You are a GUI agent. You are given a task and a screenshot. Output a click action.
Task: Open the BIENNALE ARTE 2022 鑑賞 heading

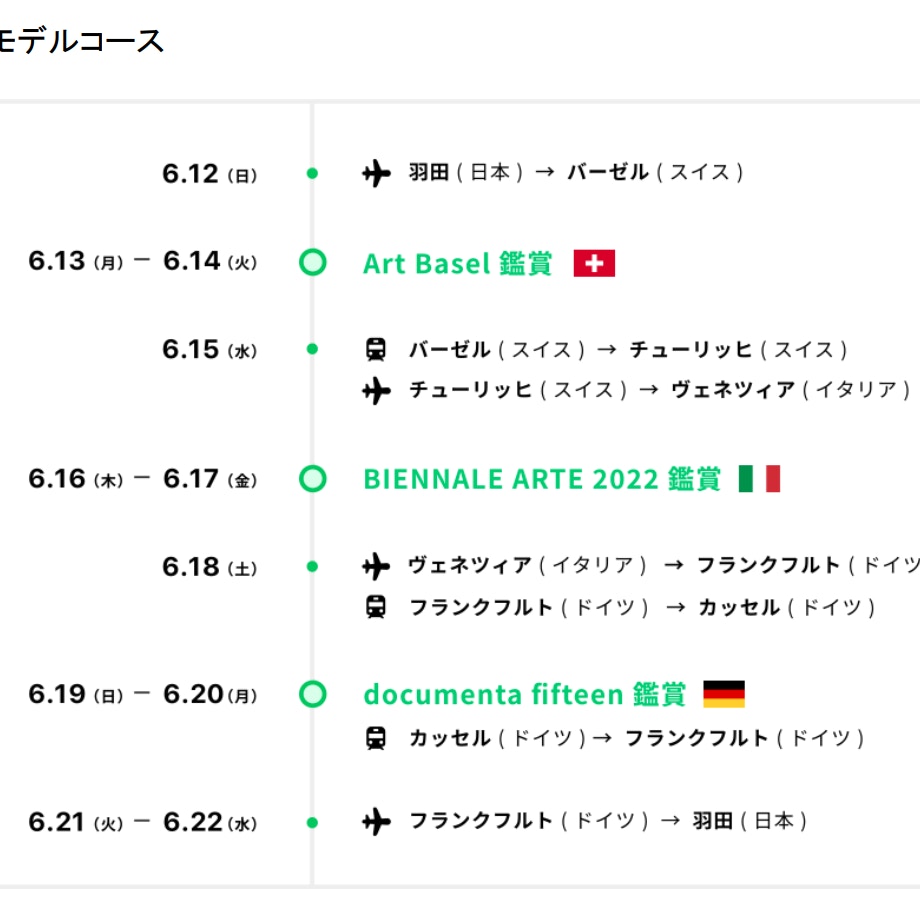pyautogui.click(x=541, y=479)
